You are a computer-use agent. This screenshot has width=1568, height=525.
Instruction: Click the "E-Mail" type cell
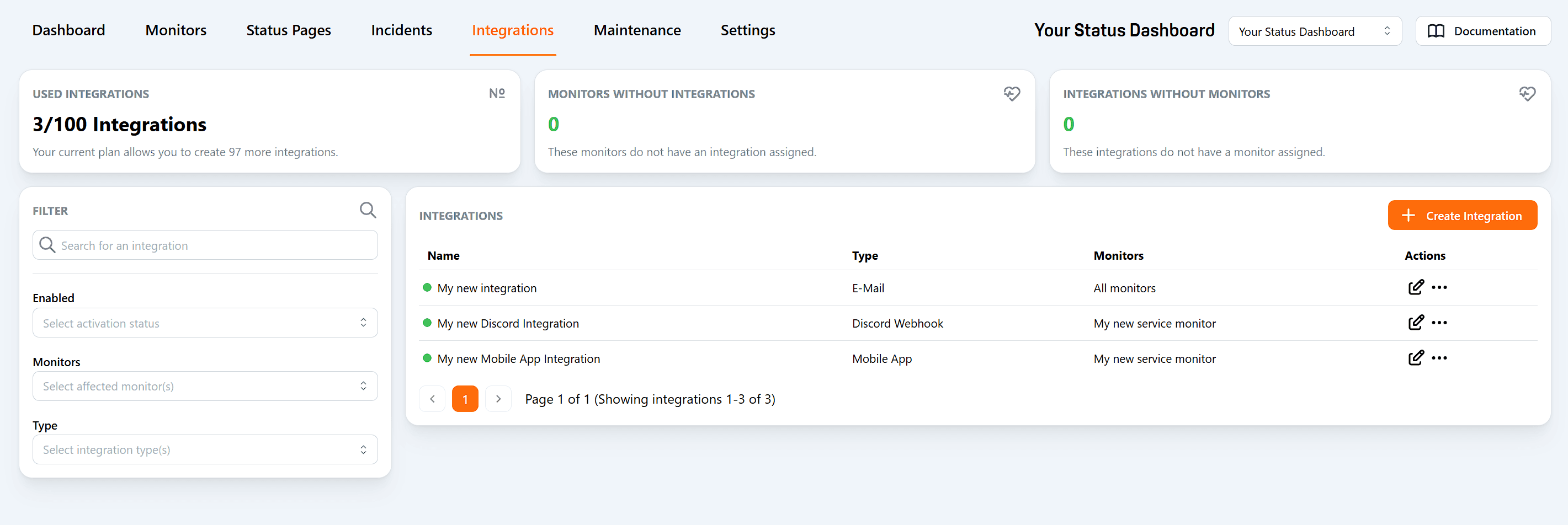[868, 288]
